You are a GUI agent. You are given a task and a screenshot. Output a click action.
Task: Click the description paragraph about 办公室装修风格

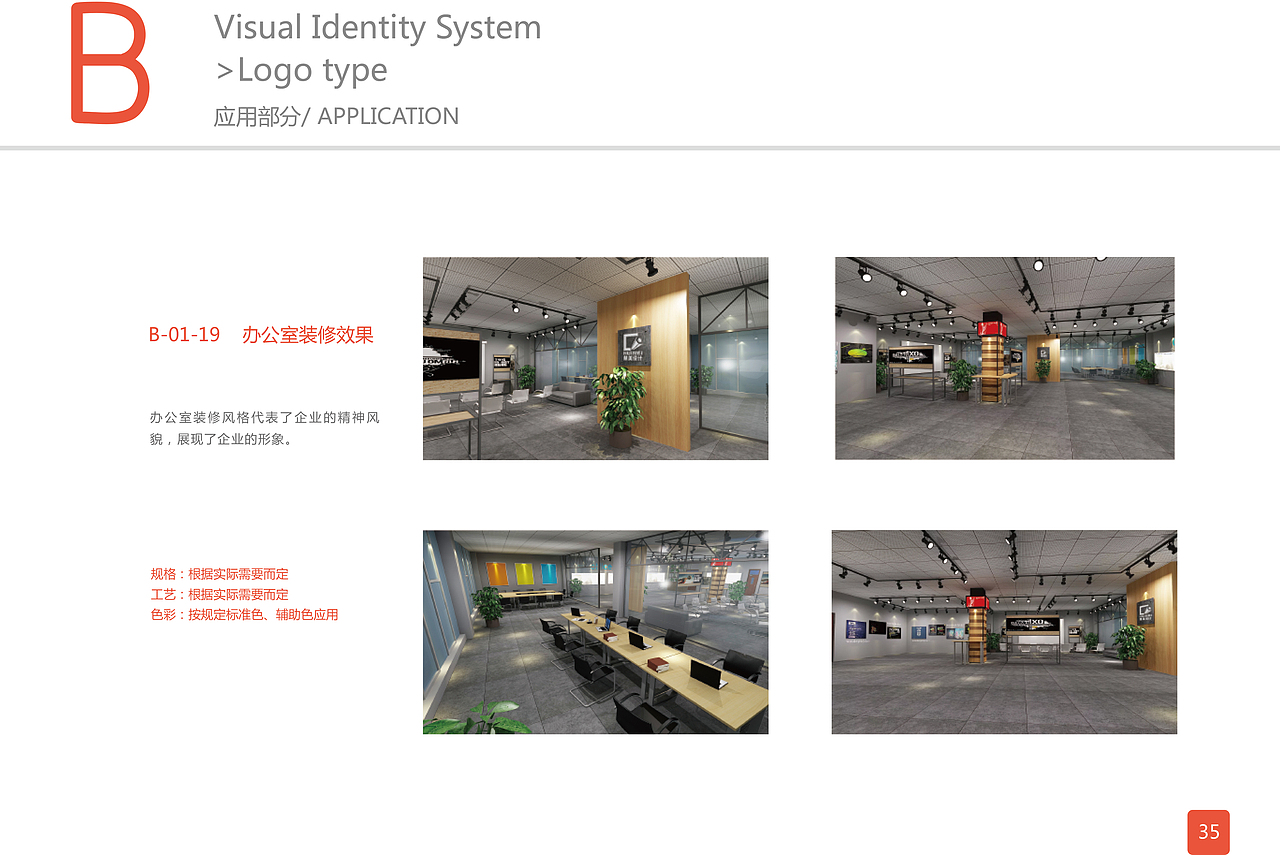click(x=265, y=428)
